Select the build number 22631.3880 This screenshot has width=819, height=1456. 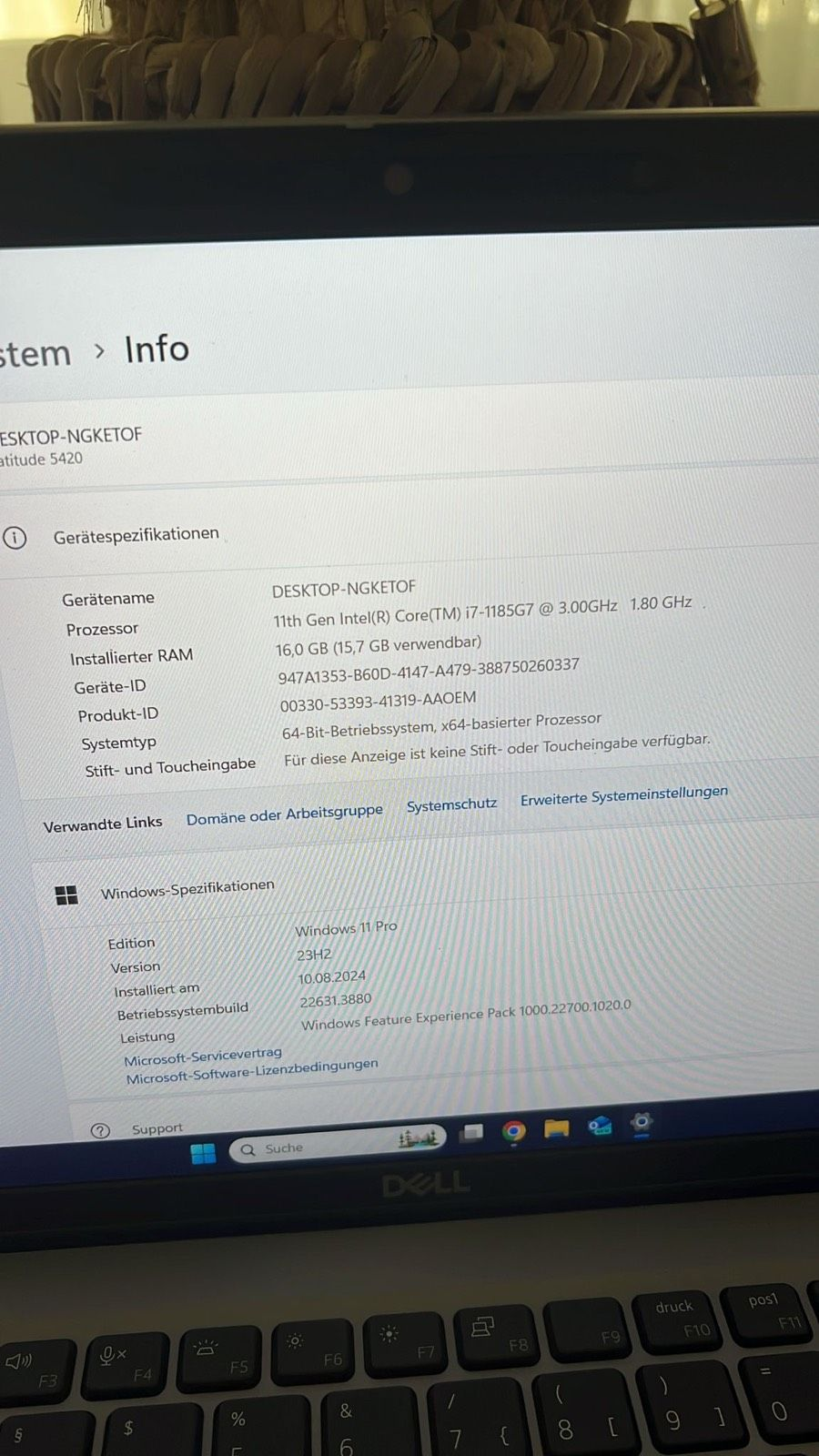click(336, 1000)
